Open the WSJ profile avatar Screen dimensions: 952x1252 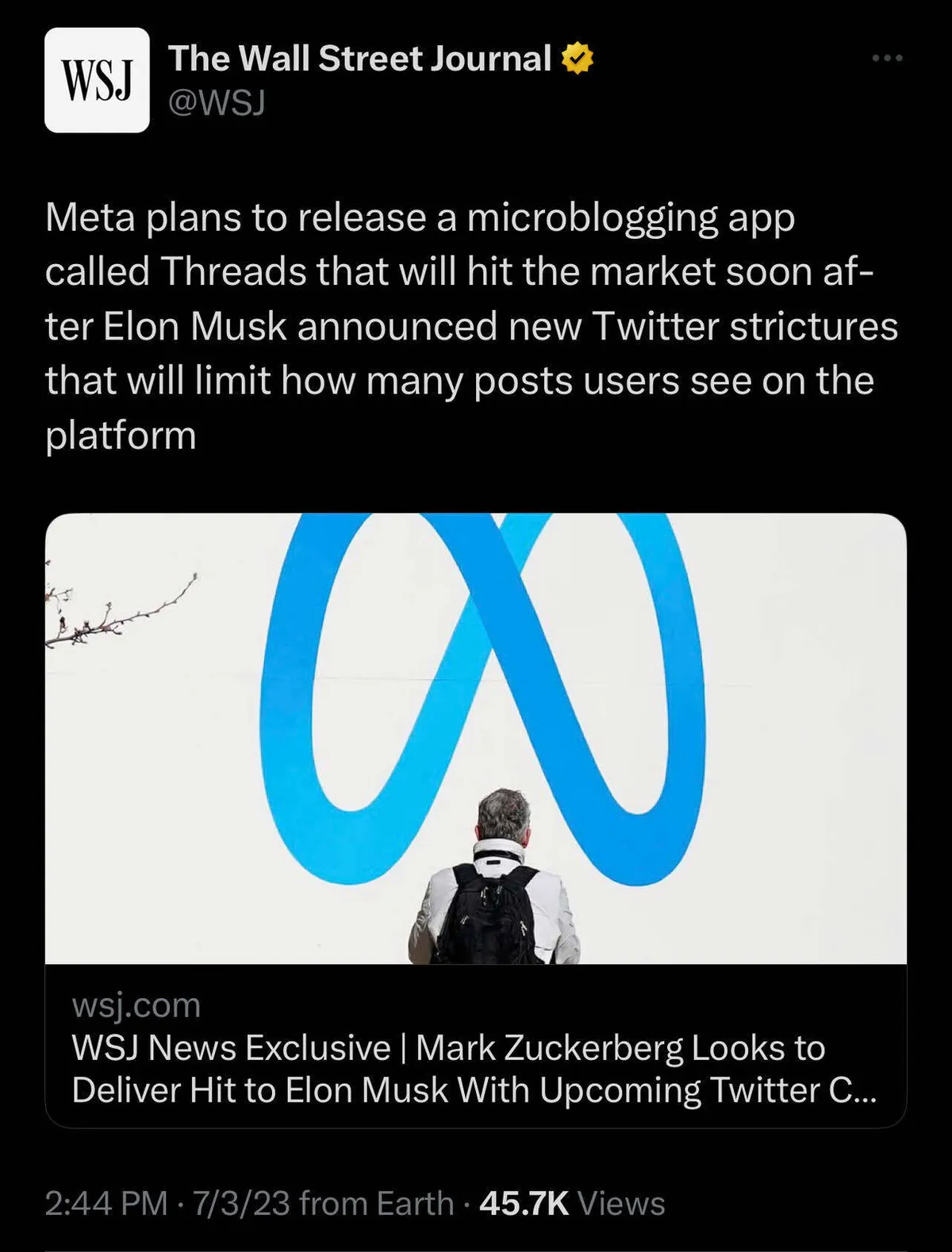click(97, 80)
